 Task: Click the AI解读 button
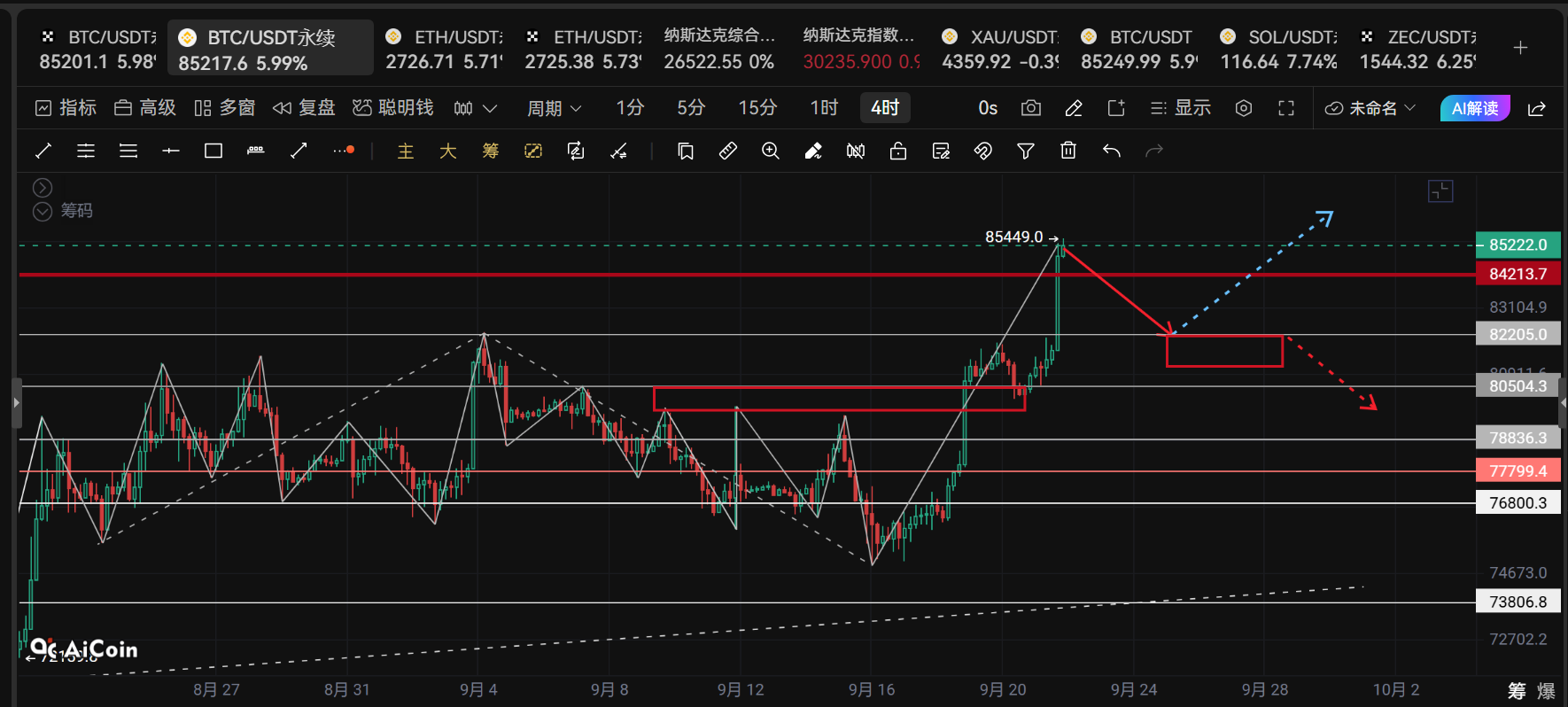1475,108
